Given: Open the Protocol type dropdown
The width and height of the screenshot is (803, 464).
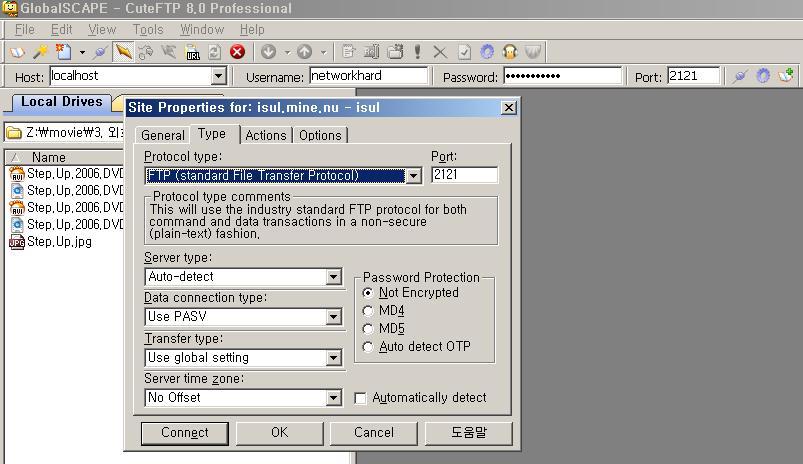Looking at the screenshot, I should pyautogui.click(x=413, y=176).
